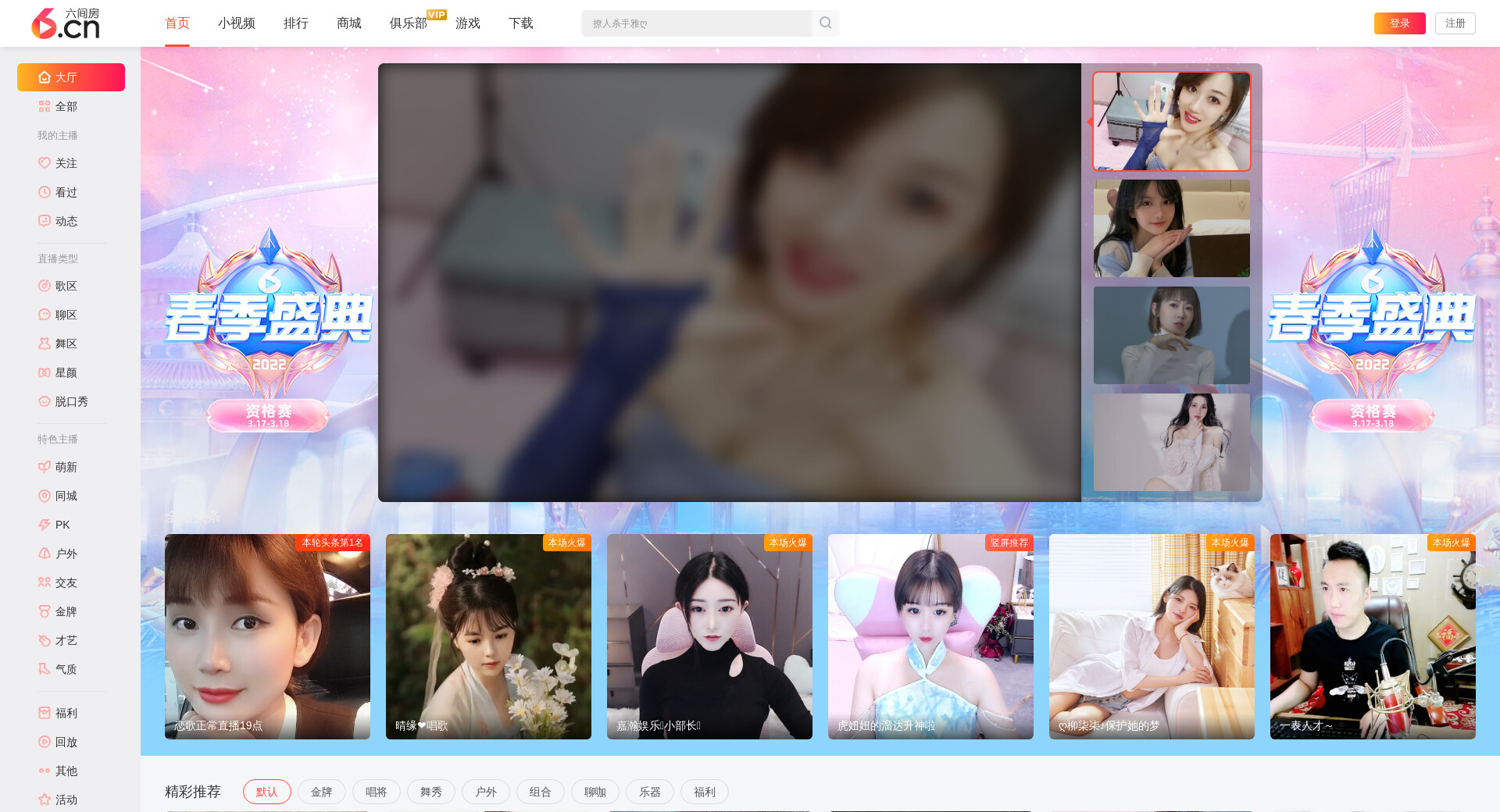
Task: Filter recommendations by 乐器
Action: (650, 792)
